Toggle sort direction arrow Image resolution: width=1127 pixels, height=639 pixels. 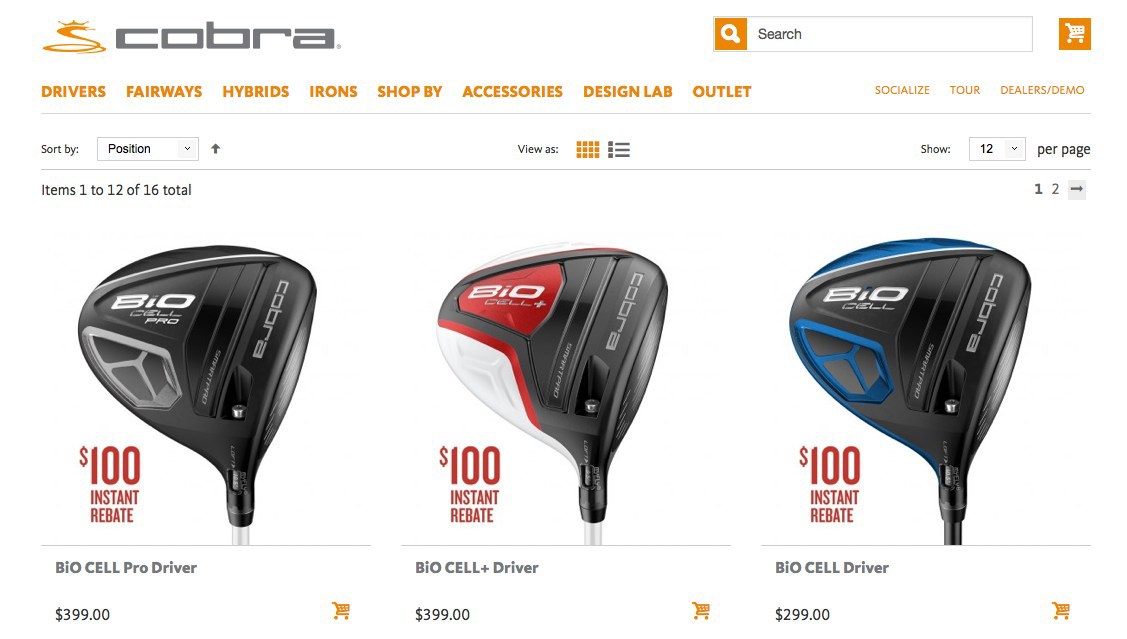click(x=215, y=149)
